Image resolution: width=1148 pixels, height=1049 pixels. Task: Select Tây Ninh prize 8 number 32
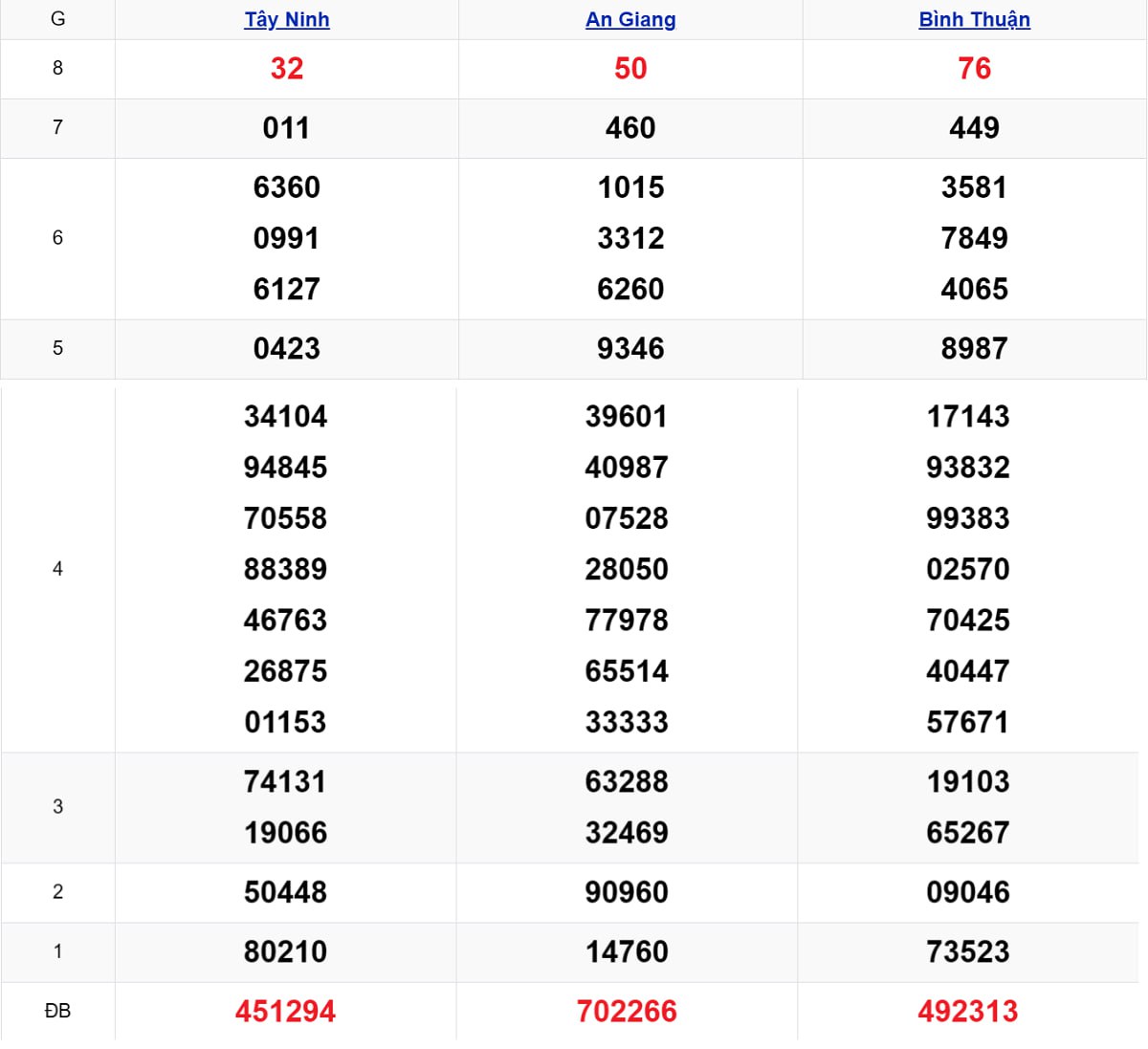[286, 69]
